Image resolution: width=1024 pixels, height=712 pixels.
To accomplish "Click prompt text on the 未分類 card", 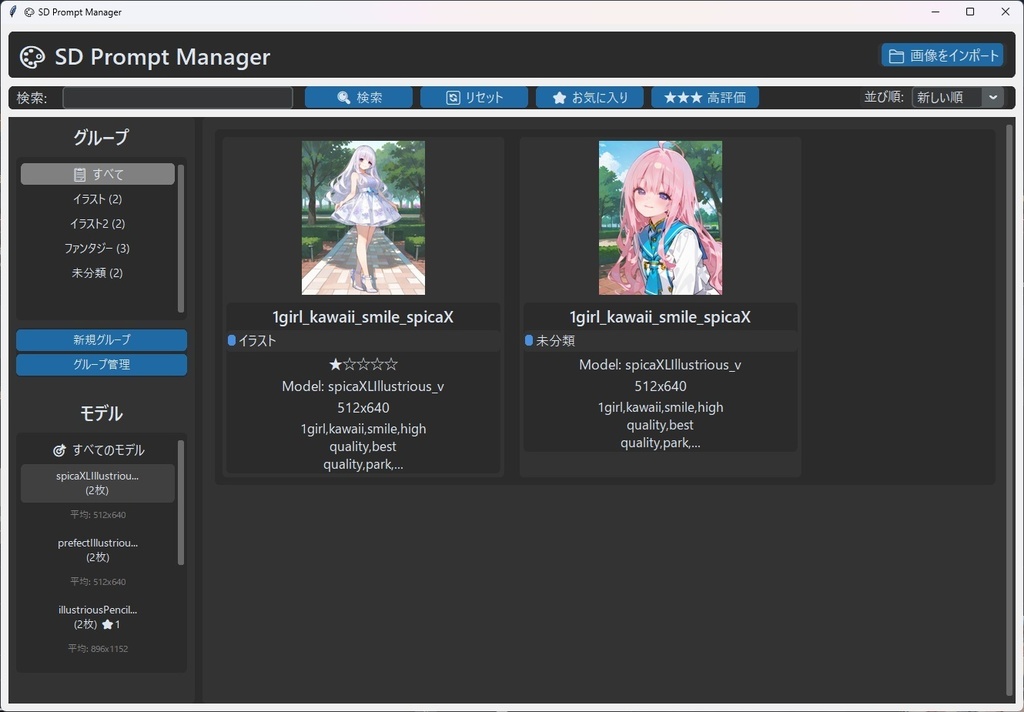I will tap(660, 425).
